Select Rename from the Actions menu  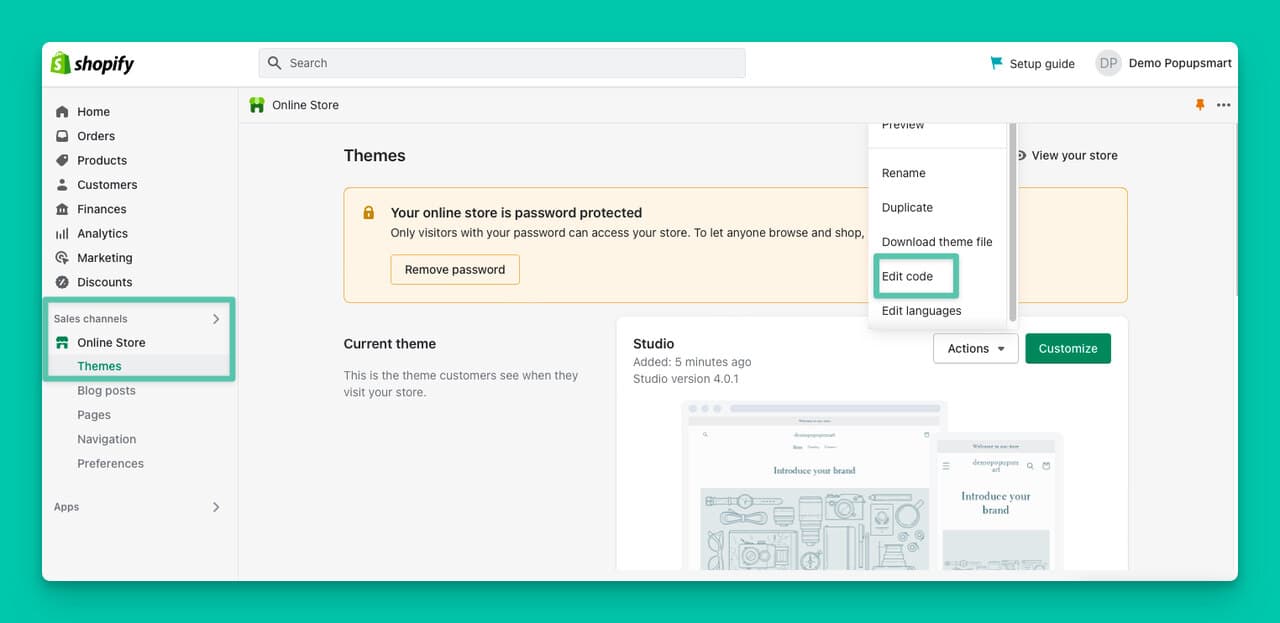tap(904, 173)
